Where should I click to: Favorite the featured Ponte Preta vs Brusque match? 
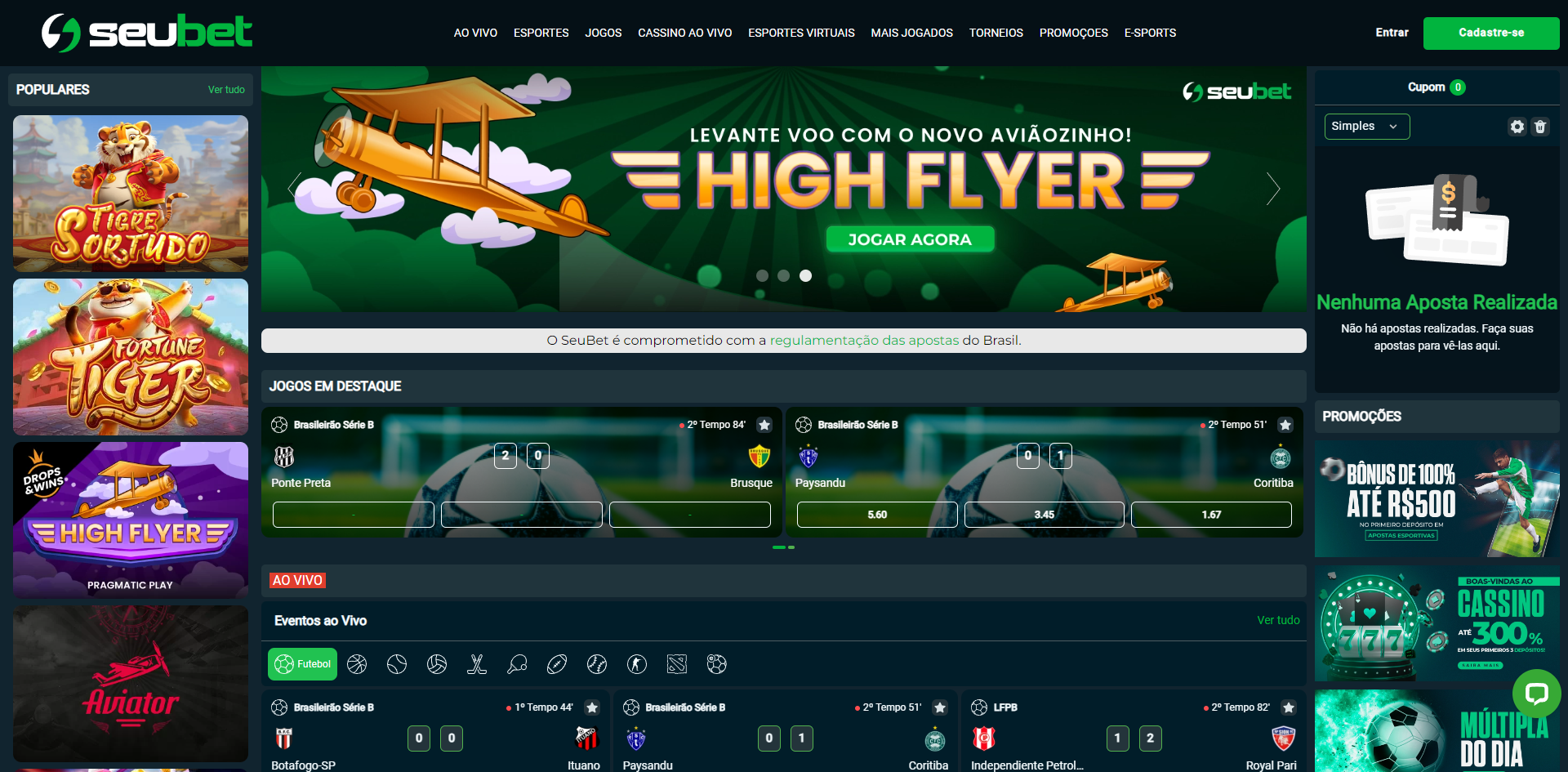[764, 425]
